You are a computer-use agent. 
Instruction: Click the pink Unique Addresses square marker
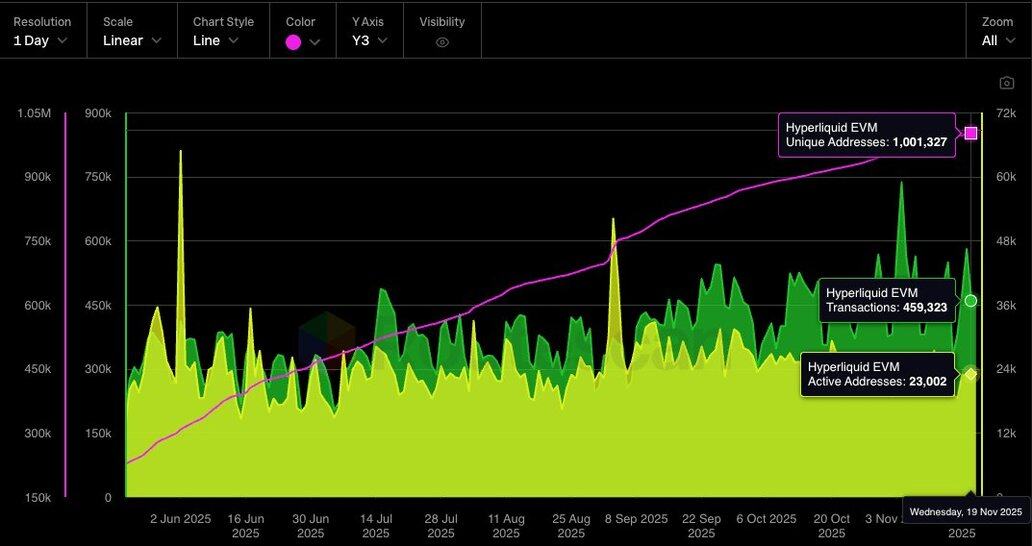[x=970, y=133]
